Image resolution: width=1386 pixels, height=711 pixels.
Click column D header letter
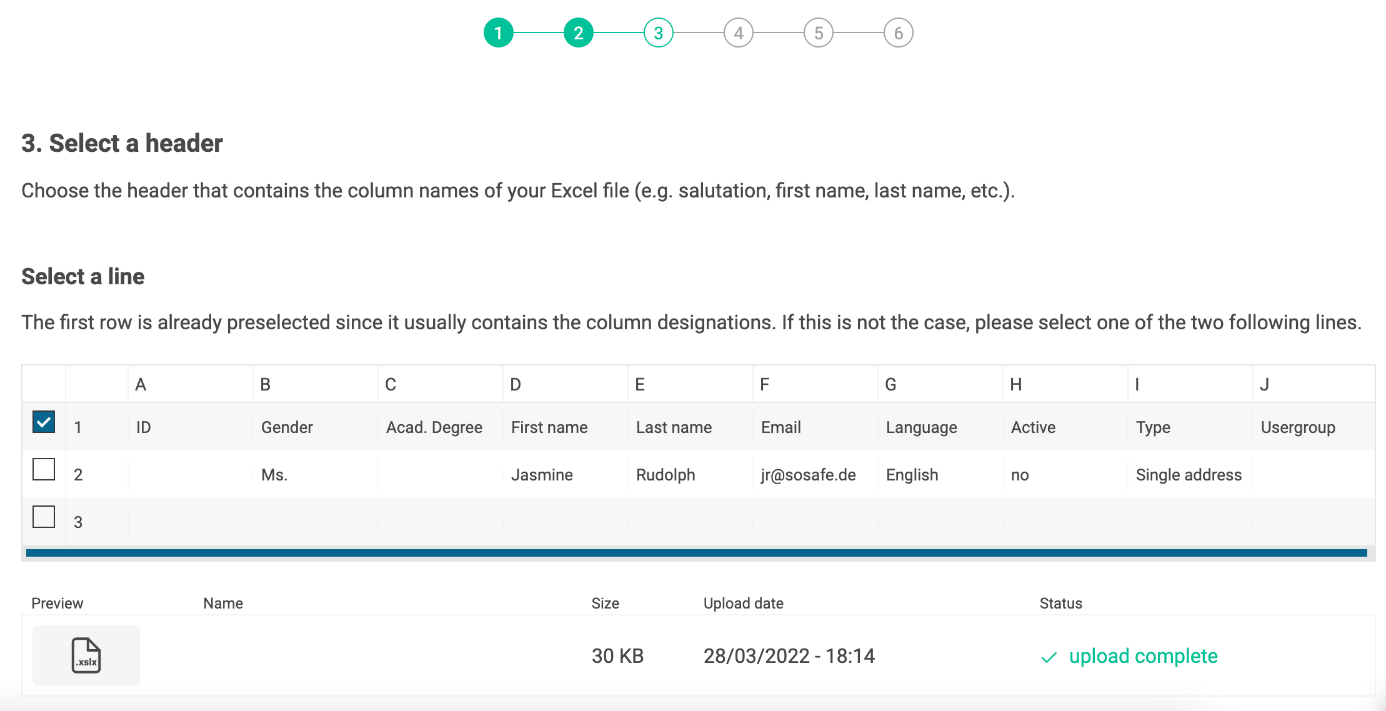(x=515, y=384)
